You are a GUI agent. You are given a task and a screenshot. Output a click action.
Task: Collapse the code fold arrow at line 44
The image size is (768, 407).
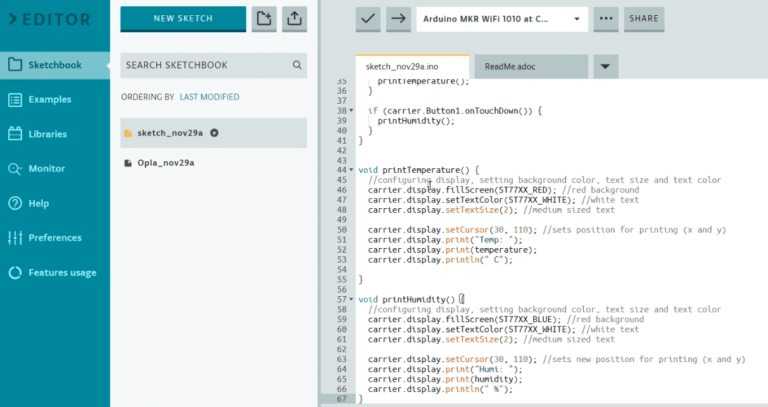pyautogui.click(x=351, y=169)
